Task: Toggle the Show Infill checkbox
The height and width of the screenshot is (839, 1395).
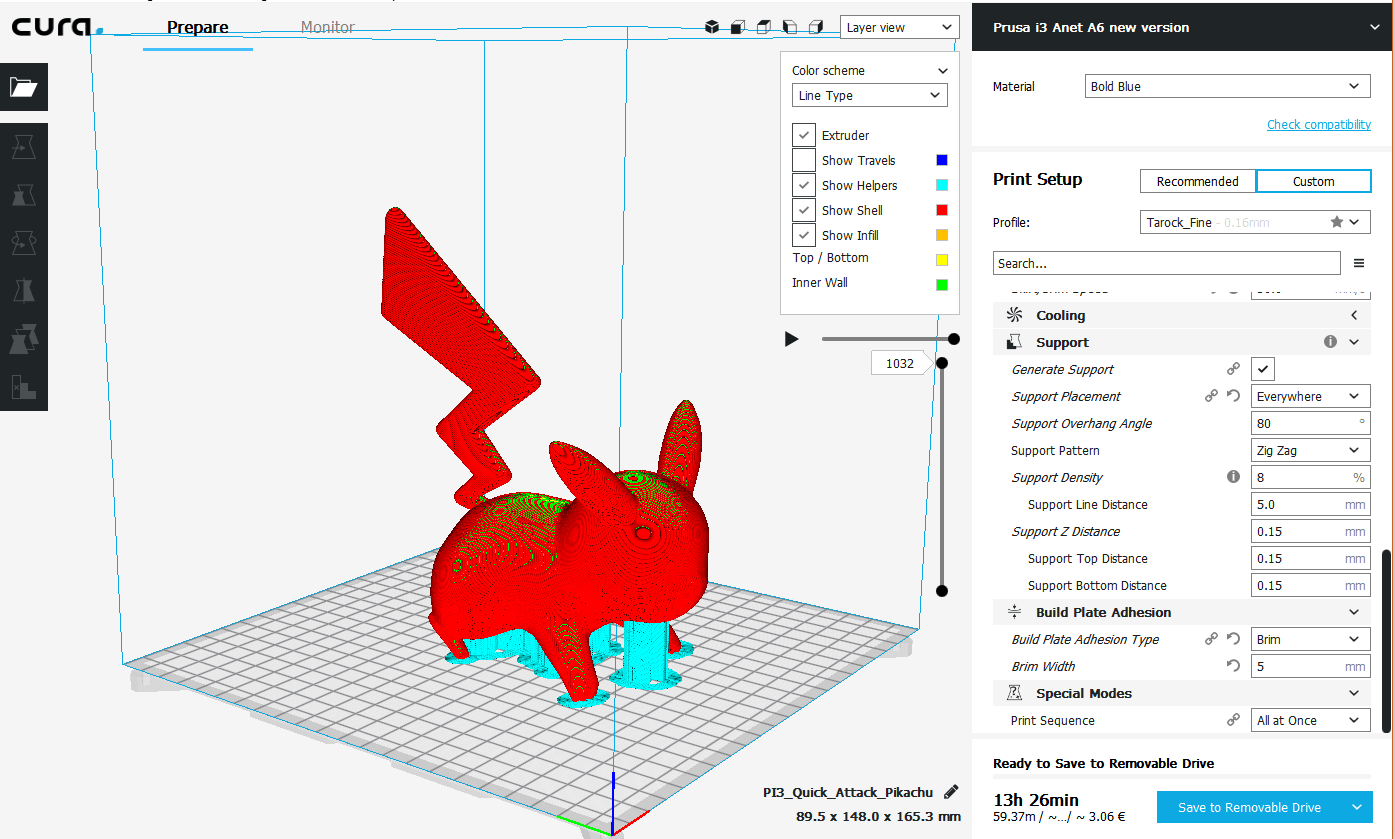Action: click(804, 235)
